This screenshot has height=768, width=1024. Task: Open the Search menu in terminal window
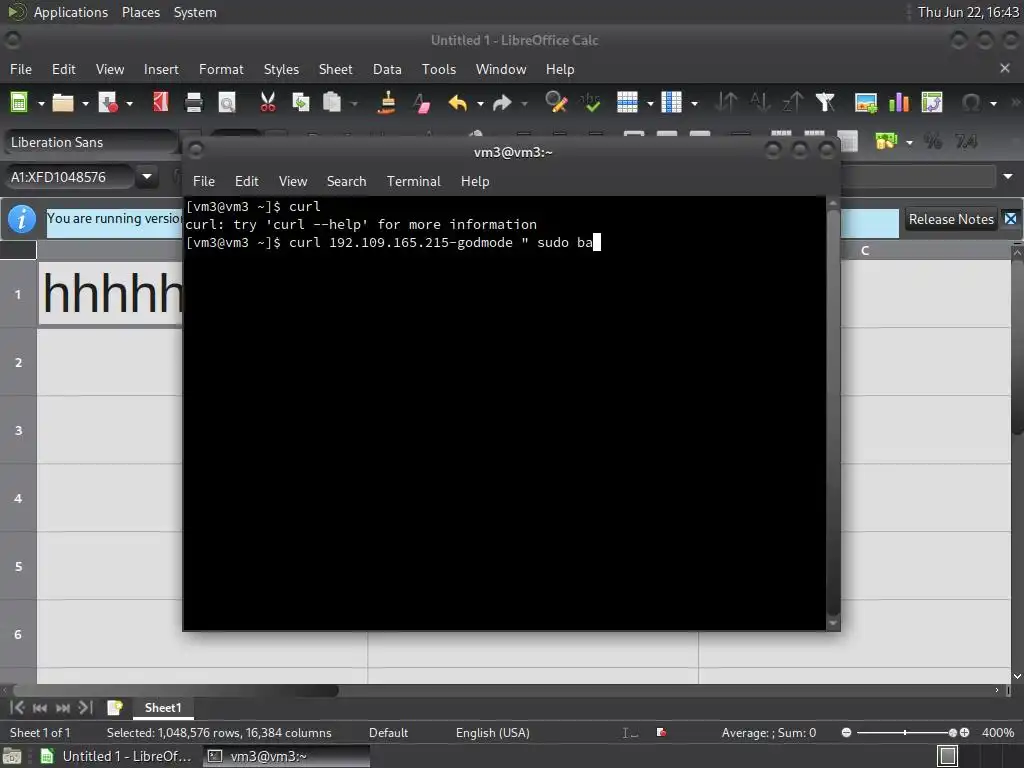(346, 182)
